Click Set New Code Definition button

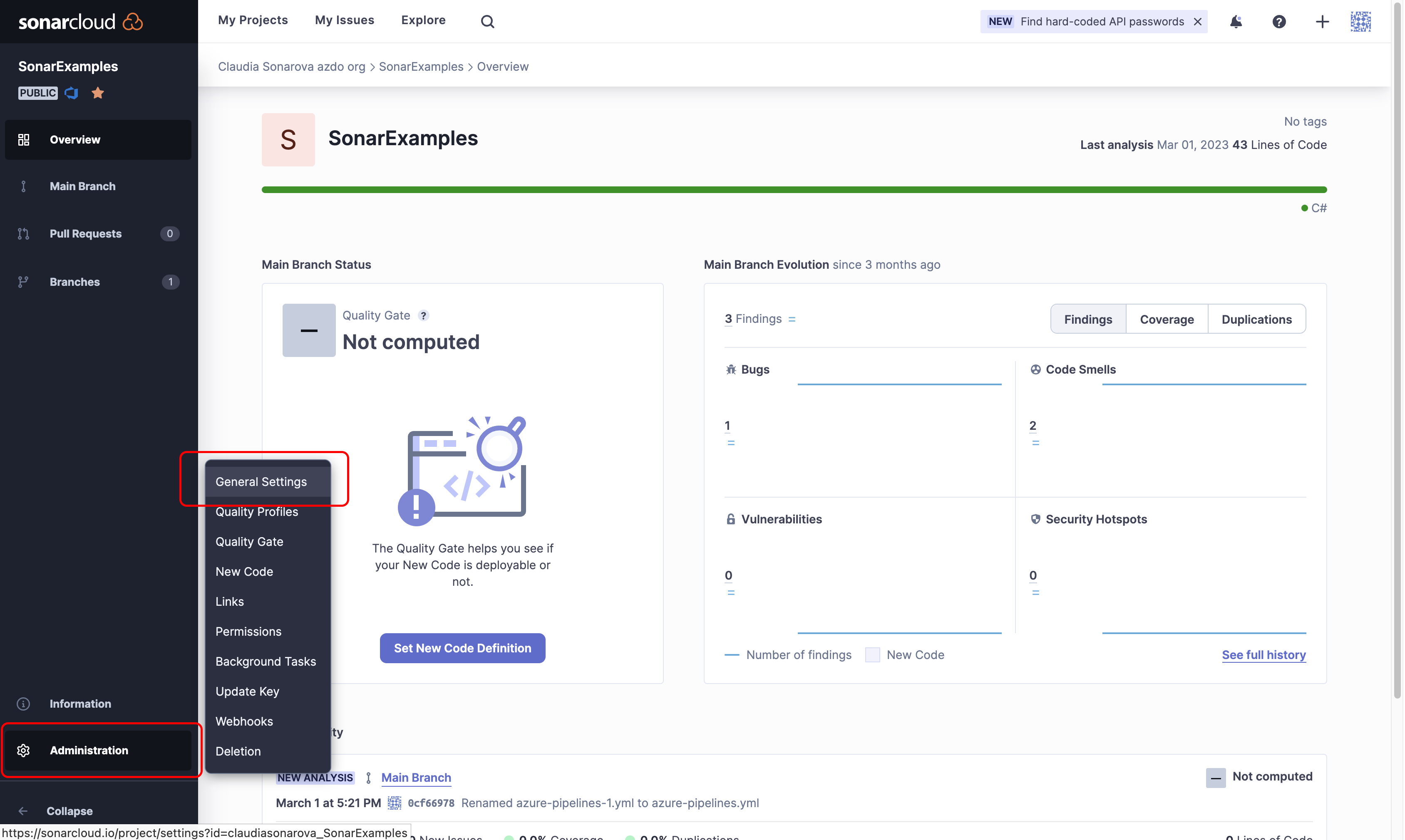(x=462, y=649)
